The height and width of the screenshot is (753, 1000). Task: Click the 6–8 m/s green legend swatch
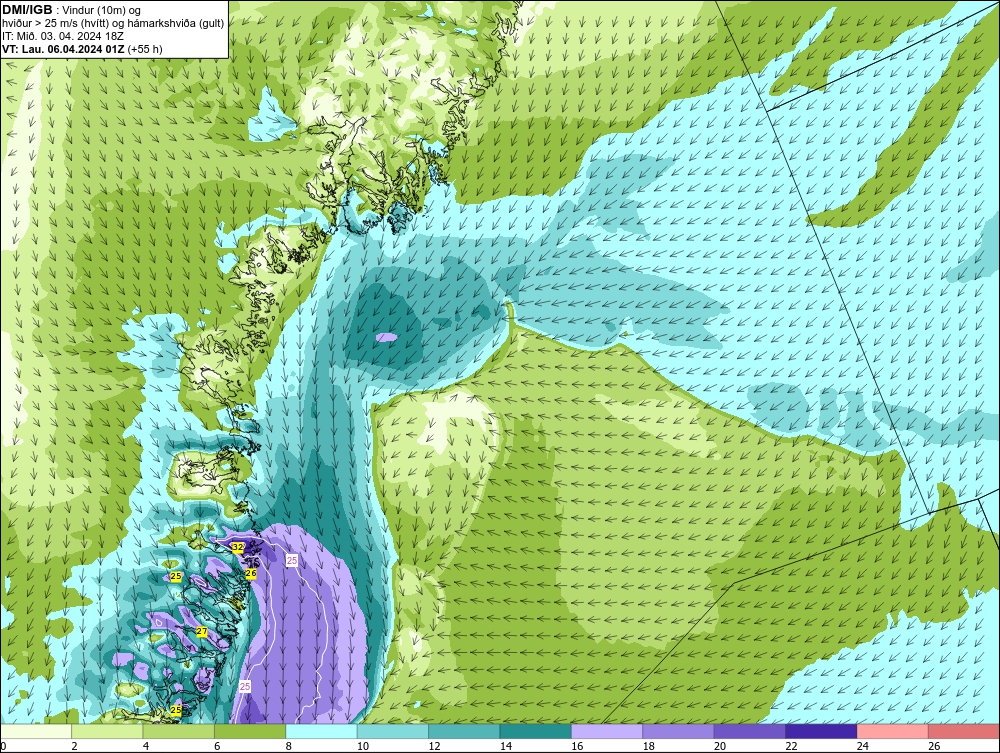(x=250, y=731)
